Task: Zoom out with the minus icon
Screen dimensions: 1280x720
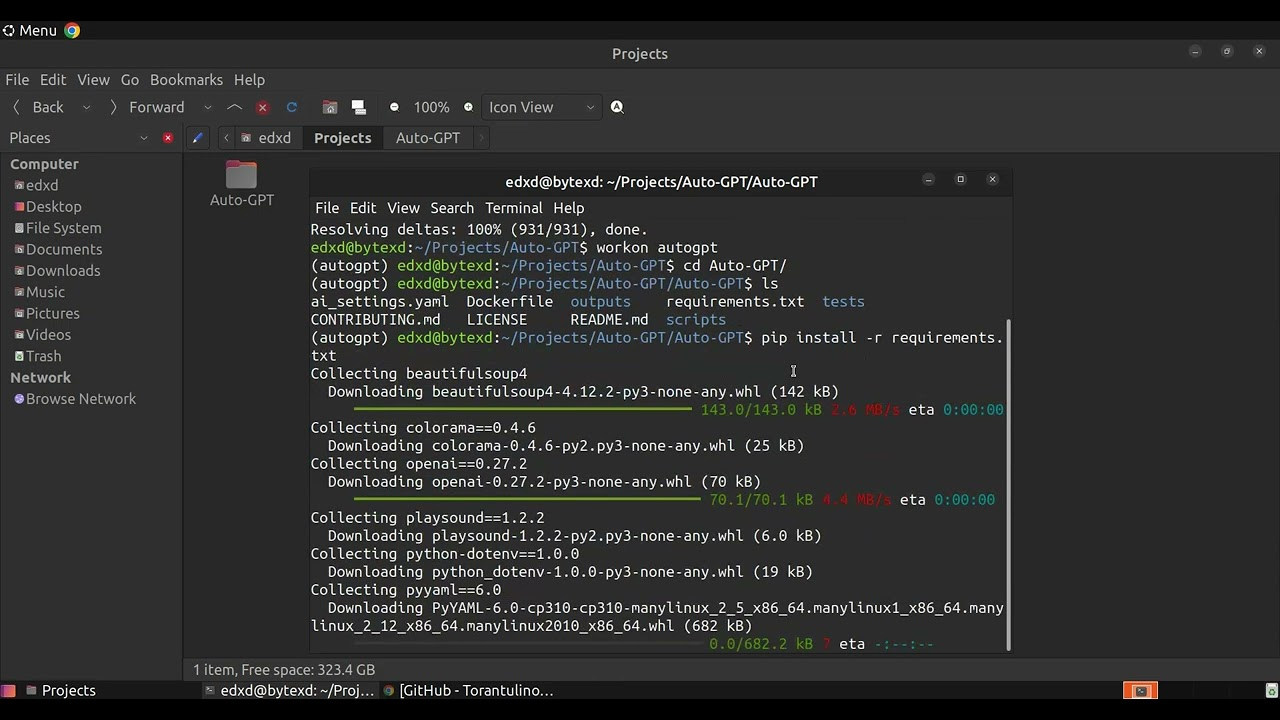Action: (x=394, y=107)
